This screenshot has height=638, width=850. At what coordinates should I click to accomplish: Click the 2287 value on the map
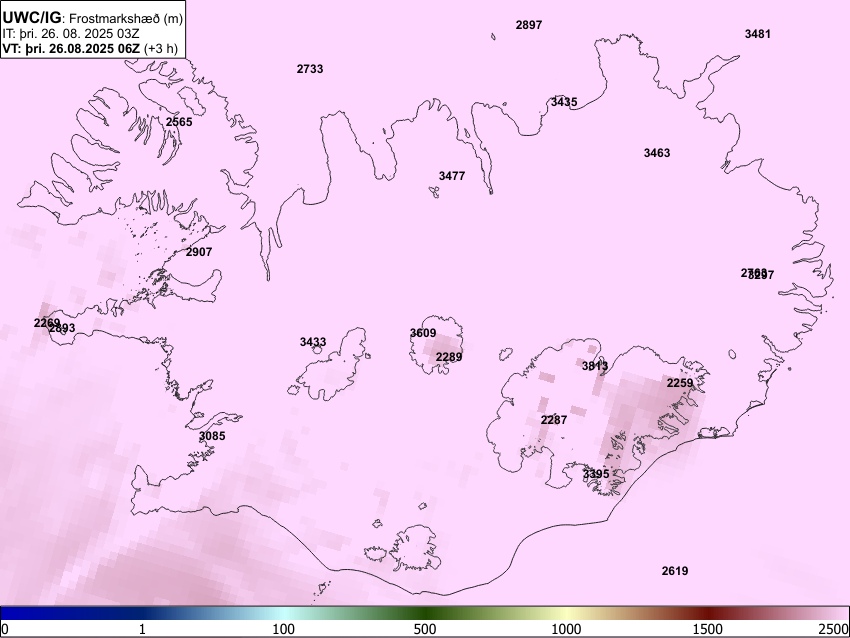(553, 420)
